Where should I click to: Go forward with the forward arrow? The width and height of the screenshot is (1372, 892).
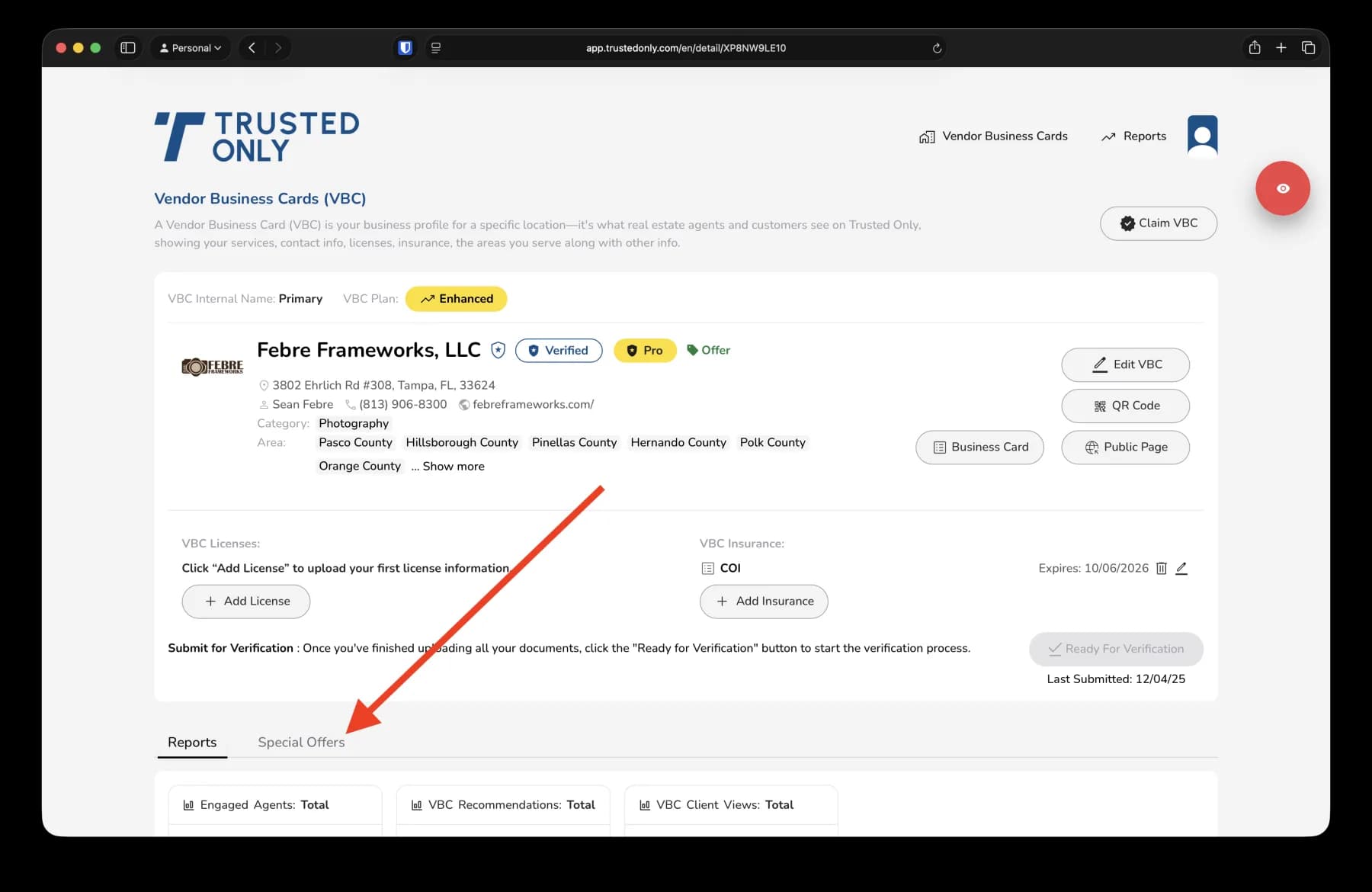click(x=278, y=48)
